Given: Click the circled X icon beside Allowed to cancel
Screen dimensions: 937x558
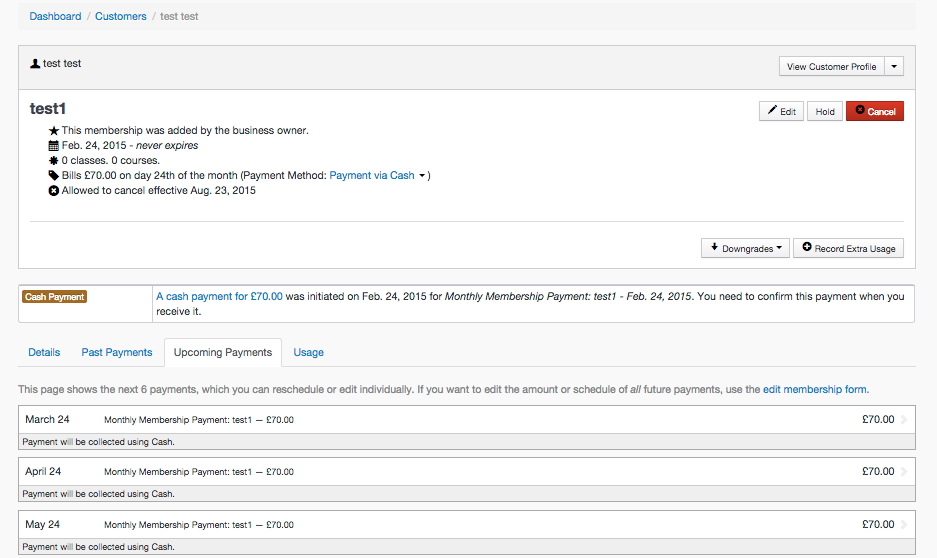Looking at the screenshot, I should (x=54, y=191).
